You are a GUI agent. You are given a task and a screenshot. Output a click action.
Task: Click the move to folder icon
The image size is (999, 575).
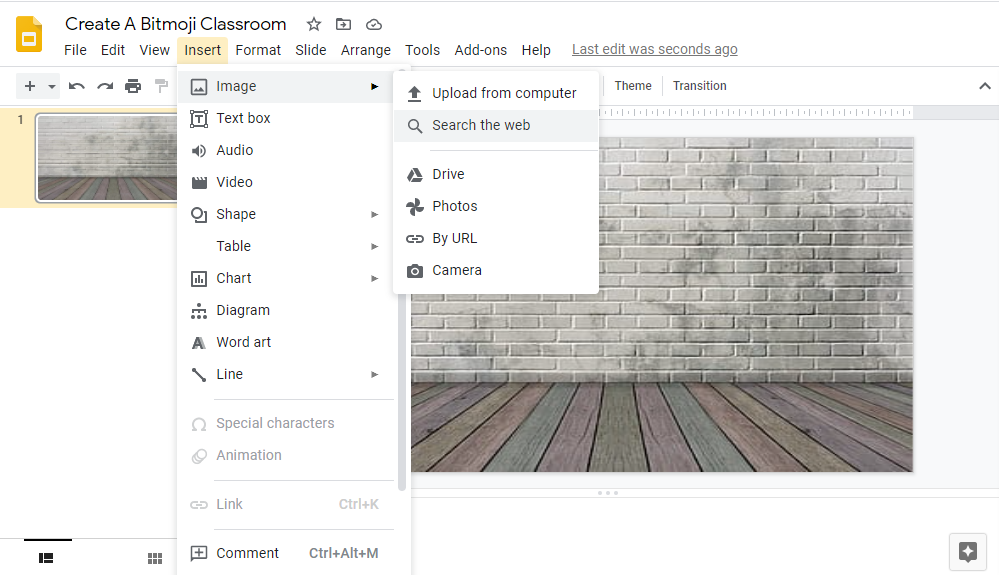pos(343,24)
